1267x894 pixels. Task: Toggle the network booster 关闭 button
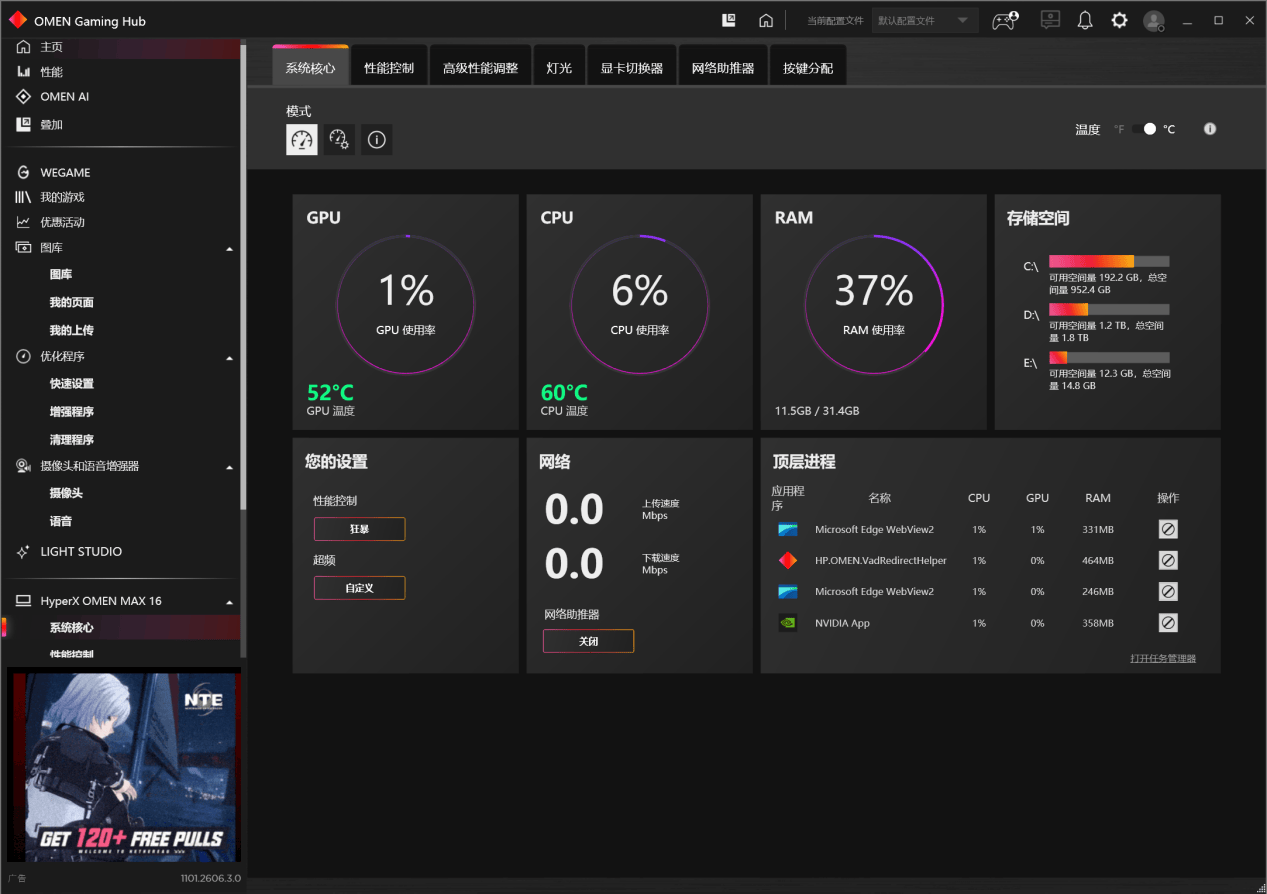(x=588, y=641)
